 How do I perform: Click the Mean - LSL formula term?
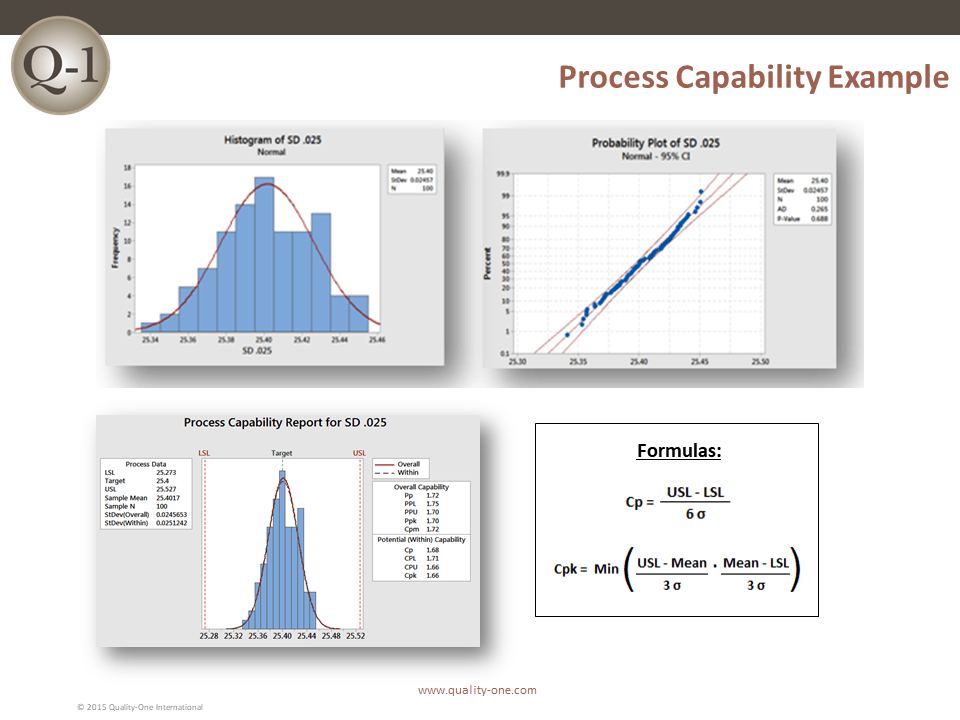click(x=756, y=563)
